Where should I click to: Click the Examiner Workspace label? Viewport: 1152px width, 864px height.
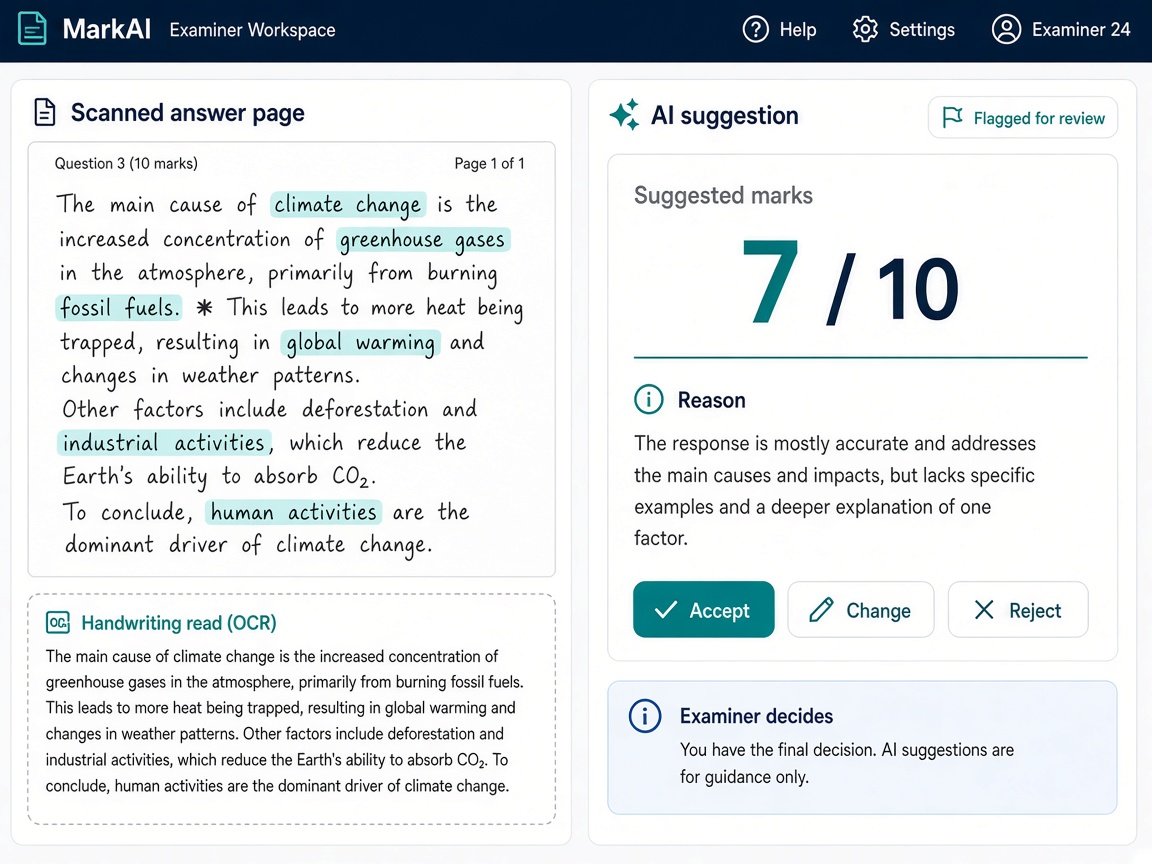tap(252, 30)
